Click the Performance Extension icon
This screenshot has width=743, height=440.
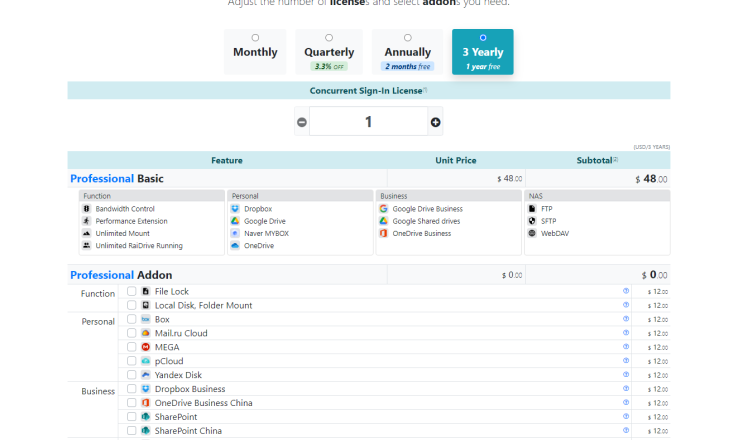click(86, 221)
